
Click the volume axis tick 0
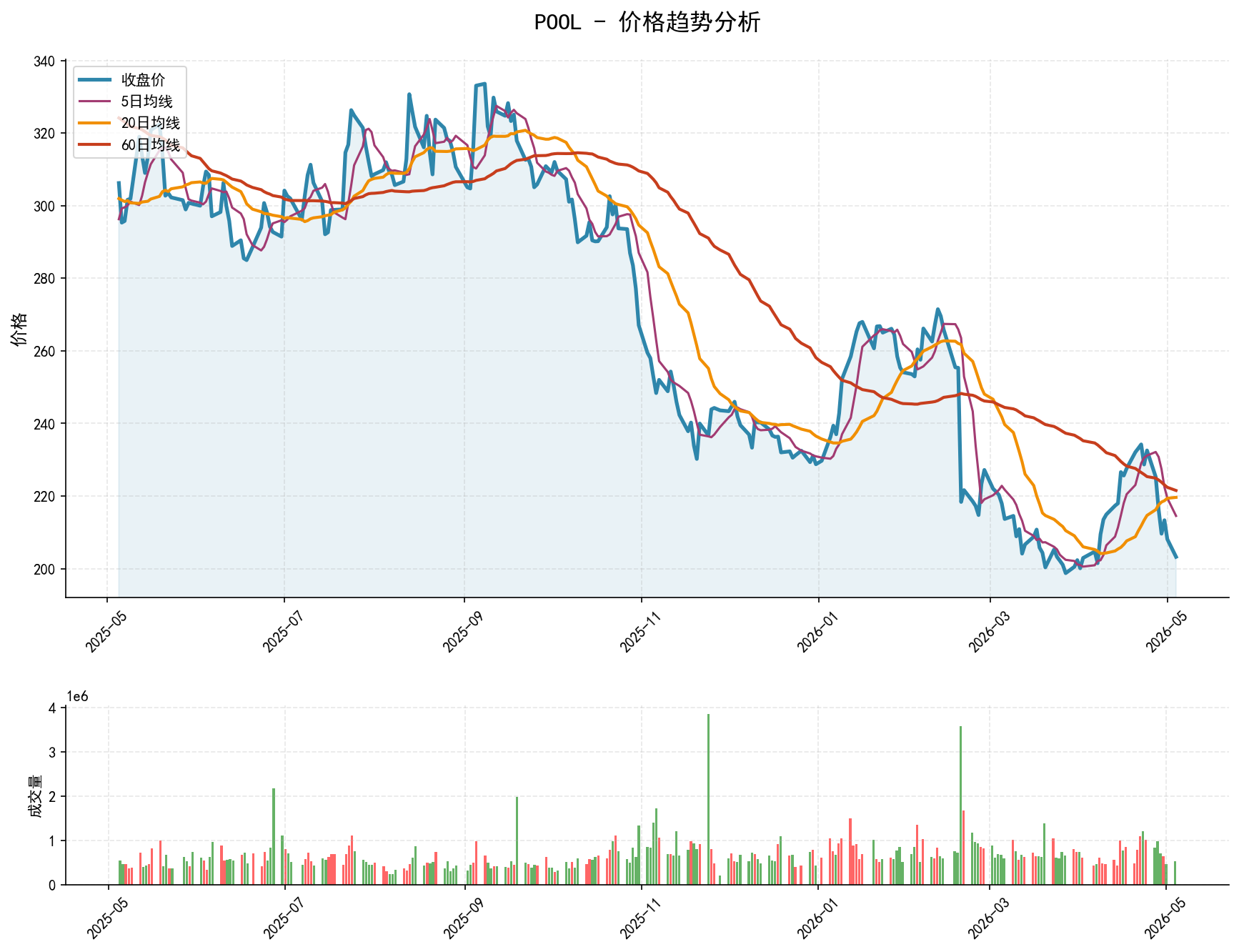pyautogui.click(x=52, y=886)
